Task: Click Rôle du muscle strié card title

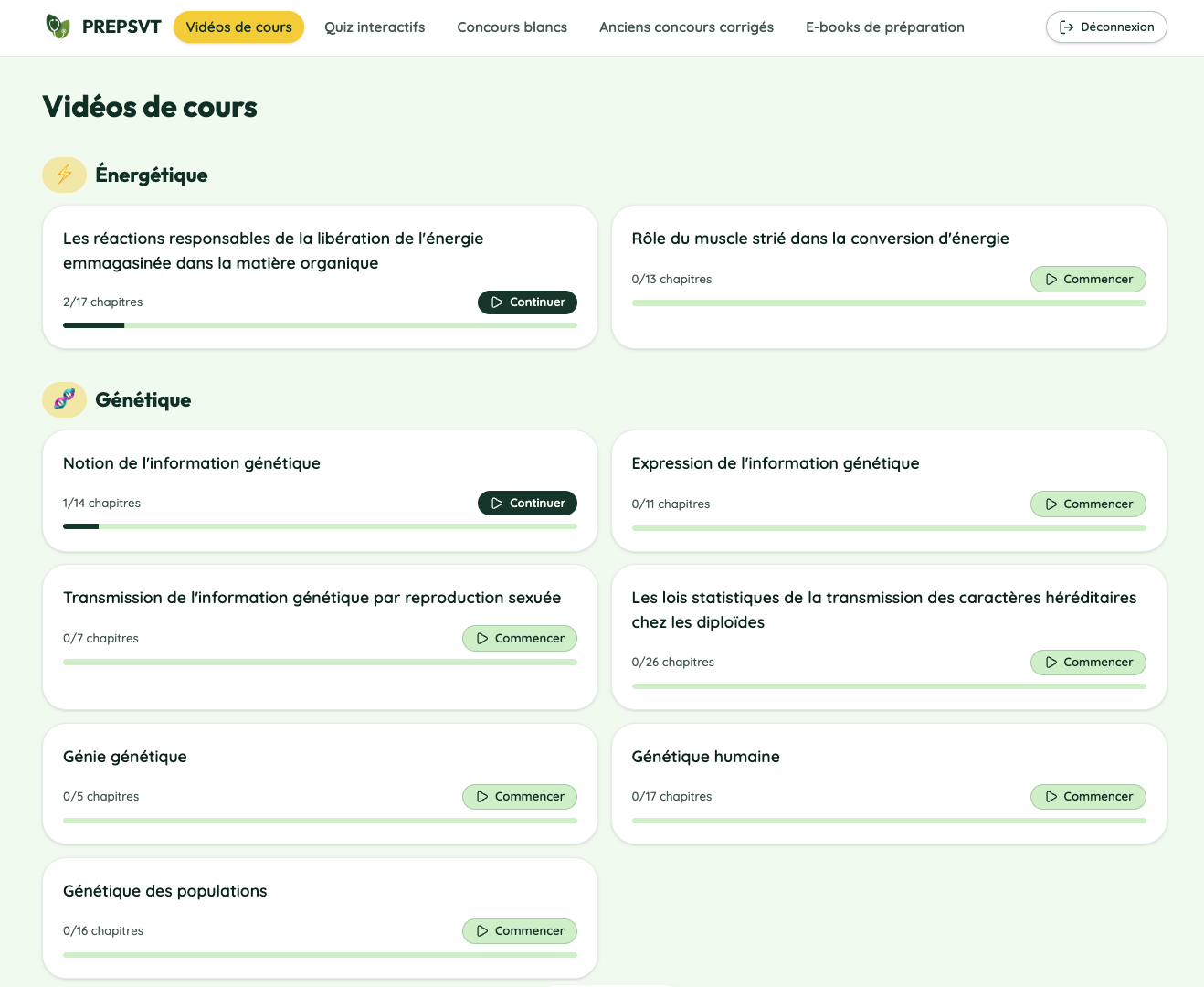Action: pos(820,239)
